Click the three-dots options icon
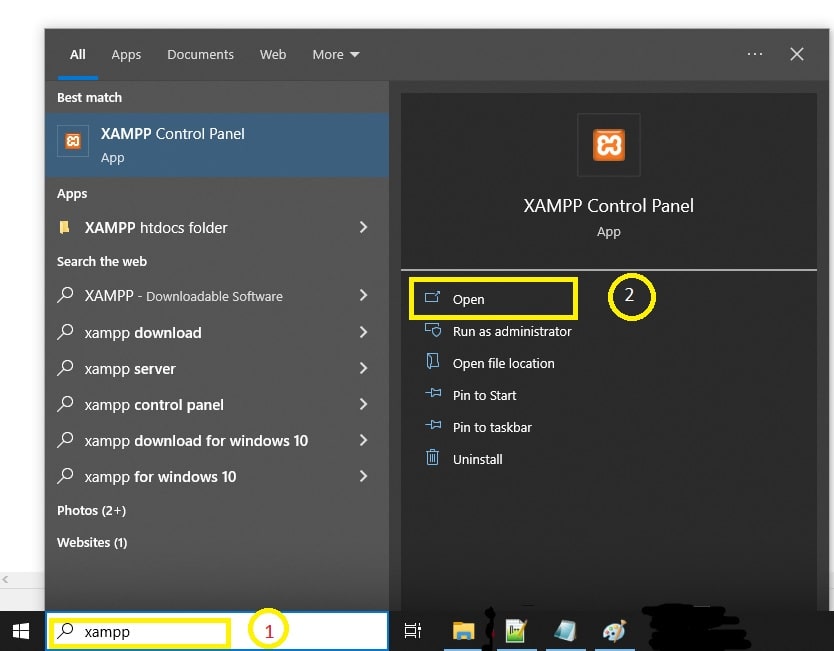Viewport: 834px width, 651px height. pos(755,54)
